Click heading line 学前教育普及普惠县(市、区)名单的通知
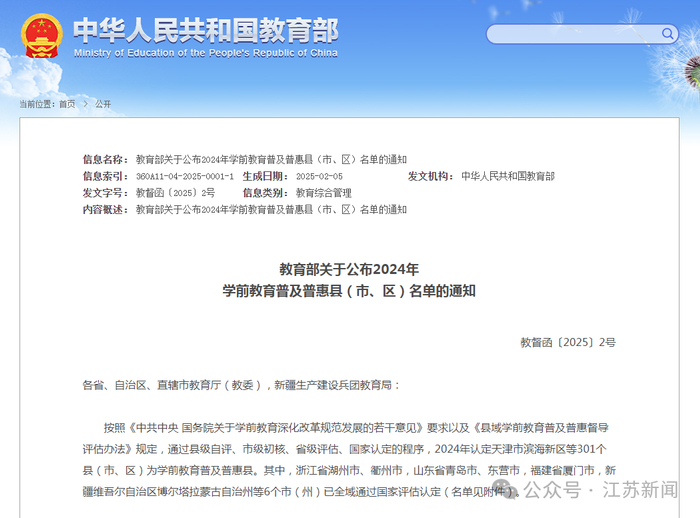The image size is (700, 518). click(349, 291)
